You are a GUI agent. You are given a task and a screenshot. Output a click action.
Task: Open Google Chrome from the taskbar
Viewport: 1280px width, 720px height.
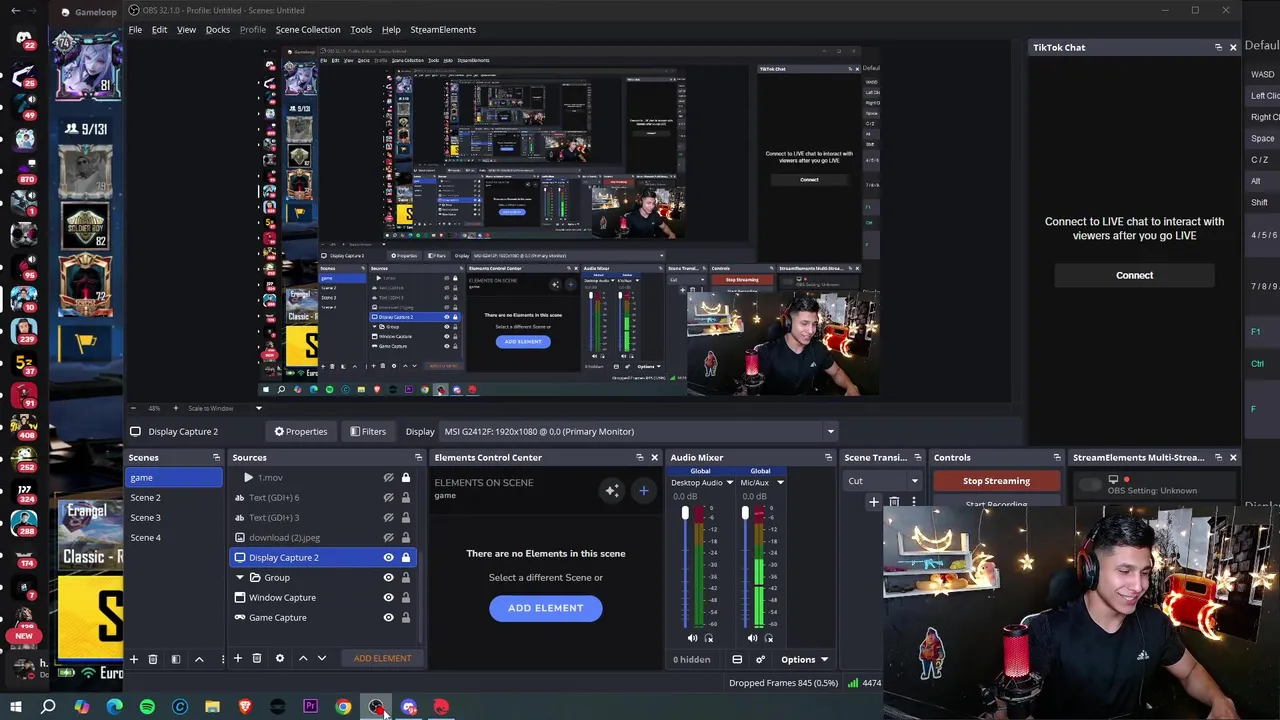point(343,707)
